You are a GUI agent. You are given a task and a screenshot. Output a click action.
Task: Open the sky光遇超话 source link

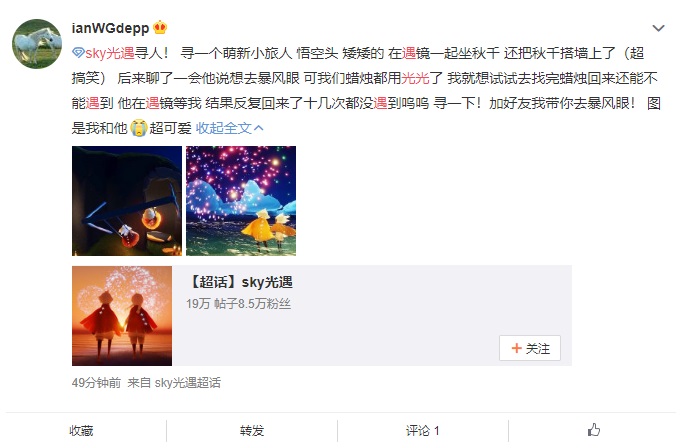(188, 382)
